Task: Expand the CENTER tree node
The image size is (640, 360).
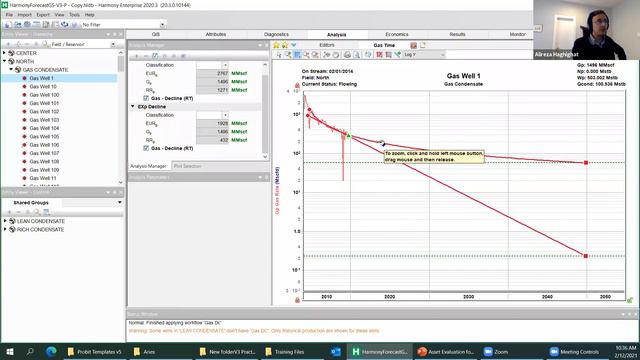Action: 4,53
